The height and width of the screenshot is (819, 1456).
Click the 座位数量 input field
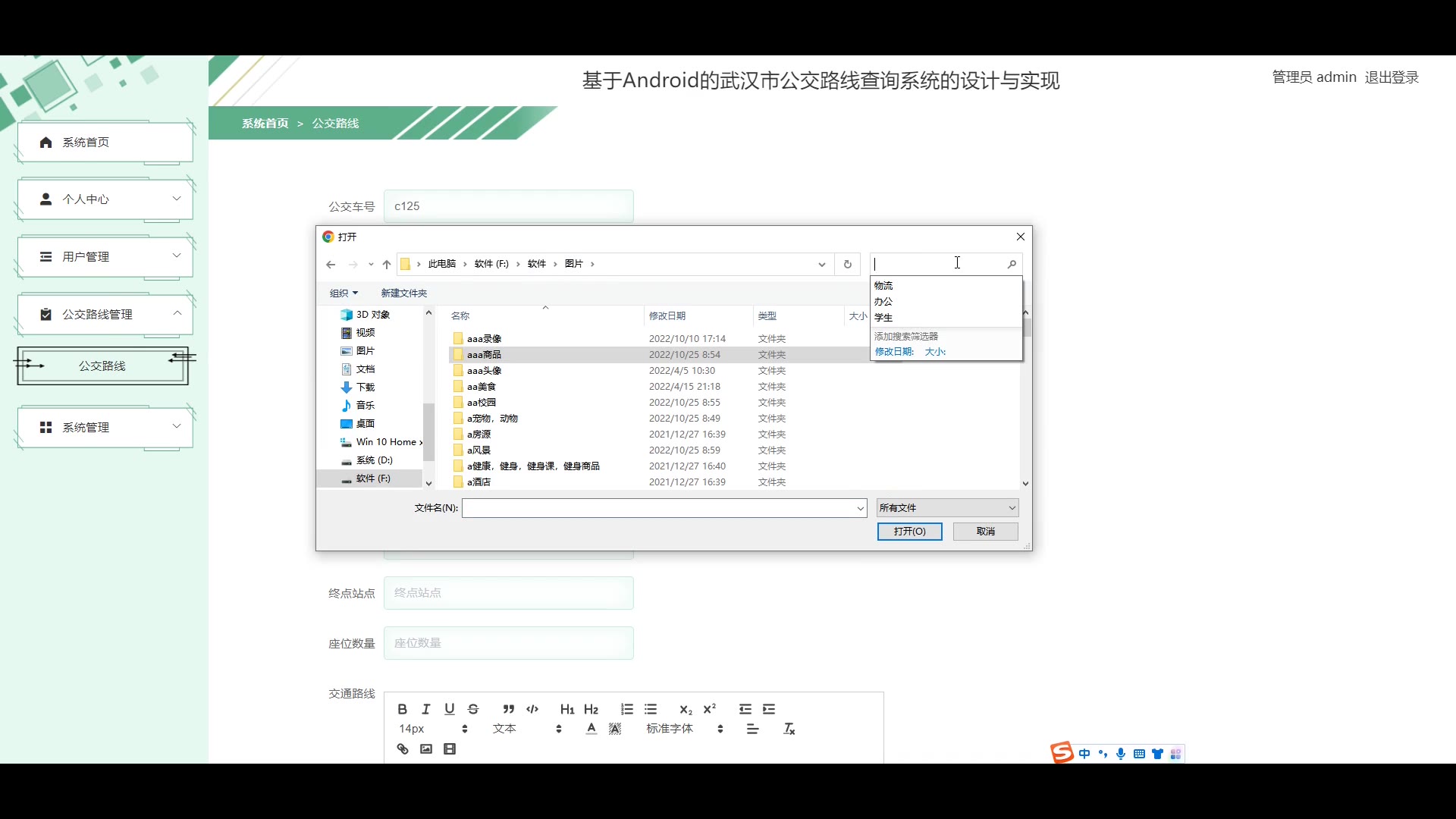[508, 643]
